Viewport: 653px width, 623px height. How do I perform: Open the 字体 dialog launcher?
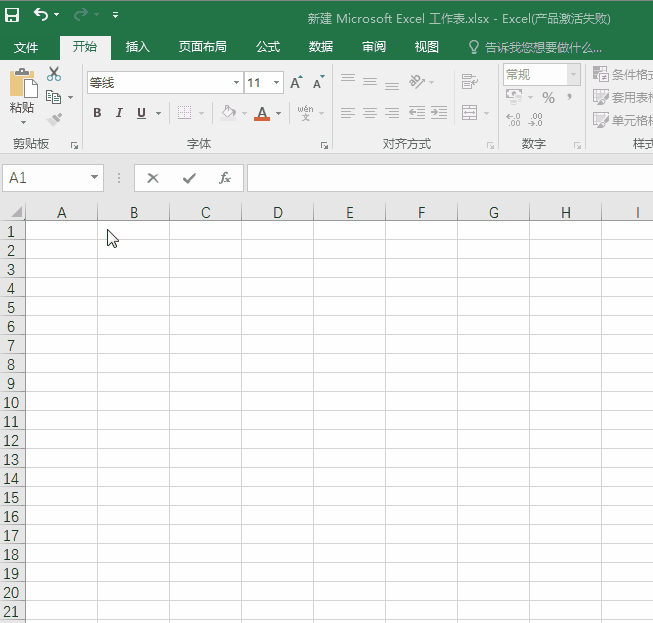pyautogui.click(x=324, y=145)
